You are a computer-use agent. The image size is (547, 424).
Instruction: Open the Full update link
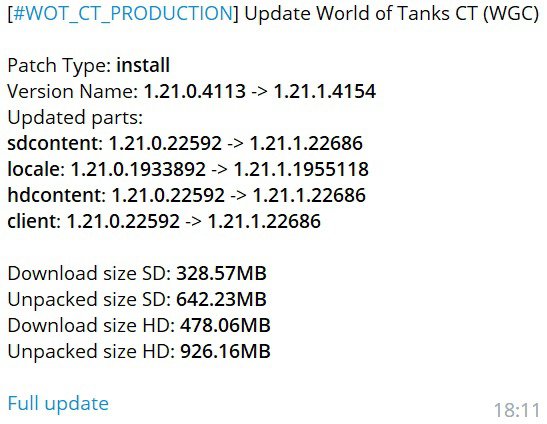[x=58, y=404]
